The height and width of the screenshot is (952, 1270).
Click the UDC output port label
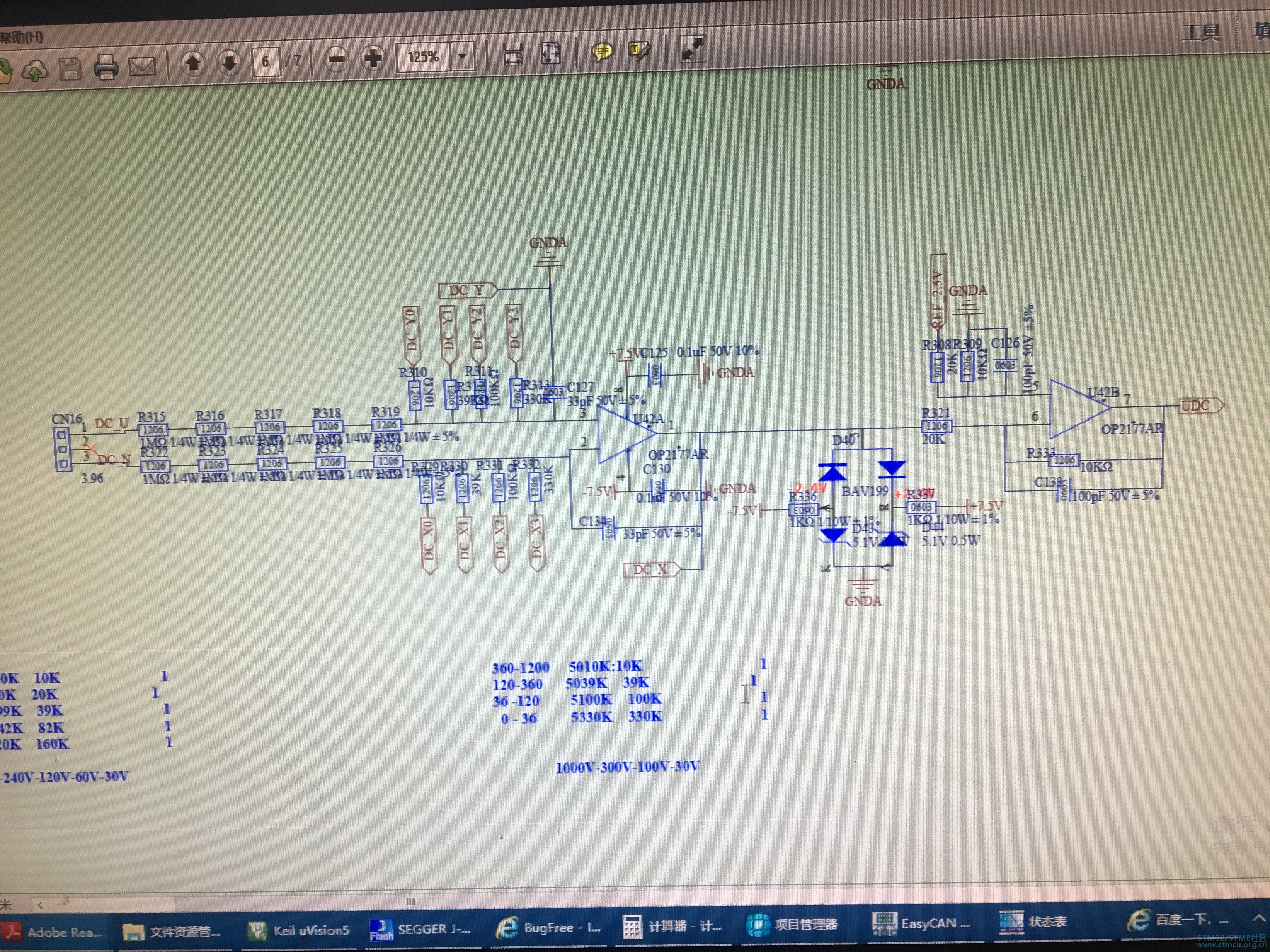[1201, 405]
